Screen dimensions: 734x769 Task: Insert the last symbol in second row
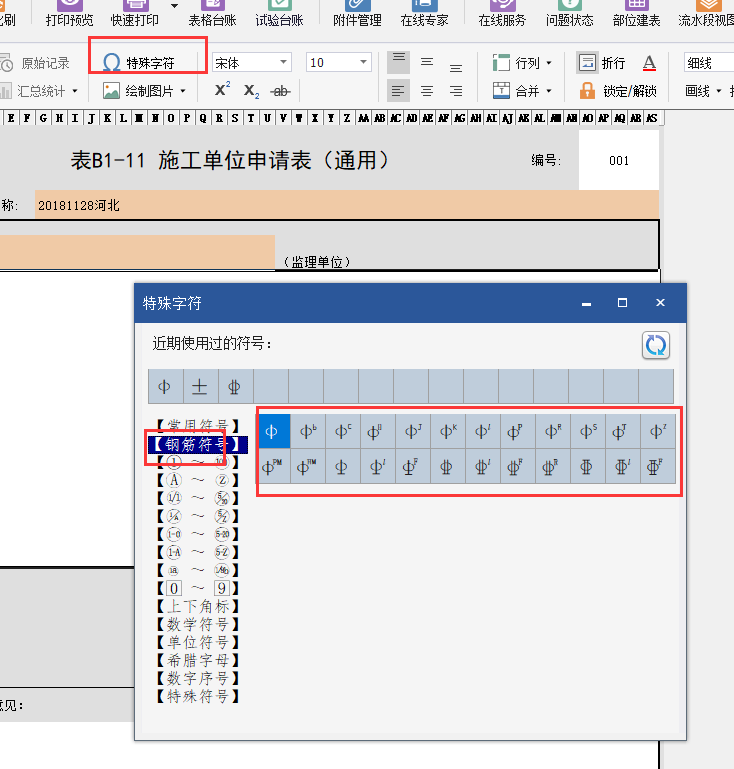click(658, 466)
